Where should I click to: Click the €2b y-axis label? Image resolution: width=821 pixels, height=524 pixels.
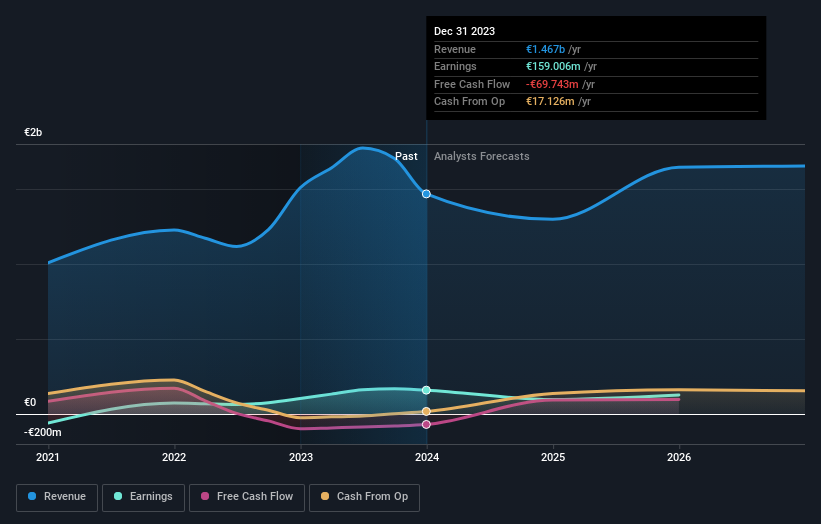[x=33, y=132]
